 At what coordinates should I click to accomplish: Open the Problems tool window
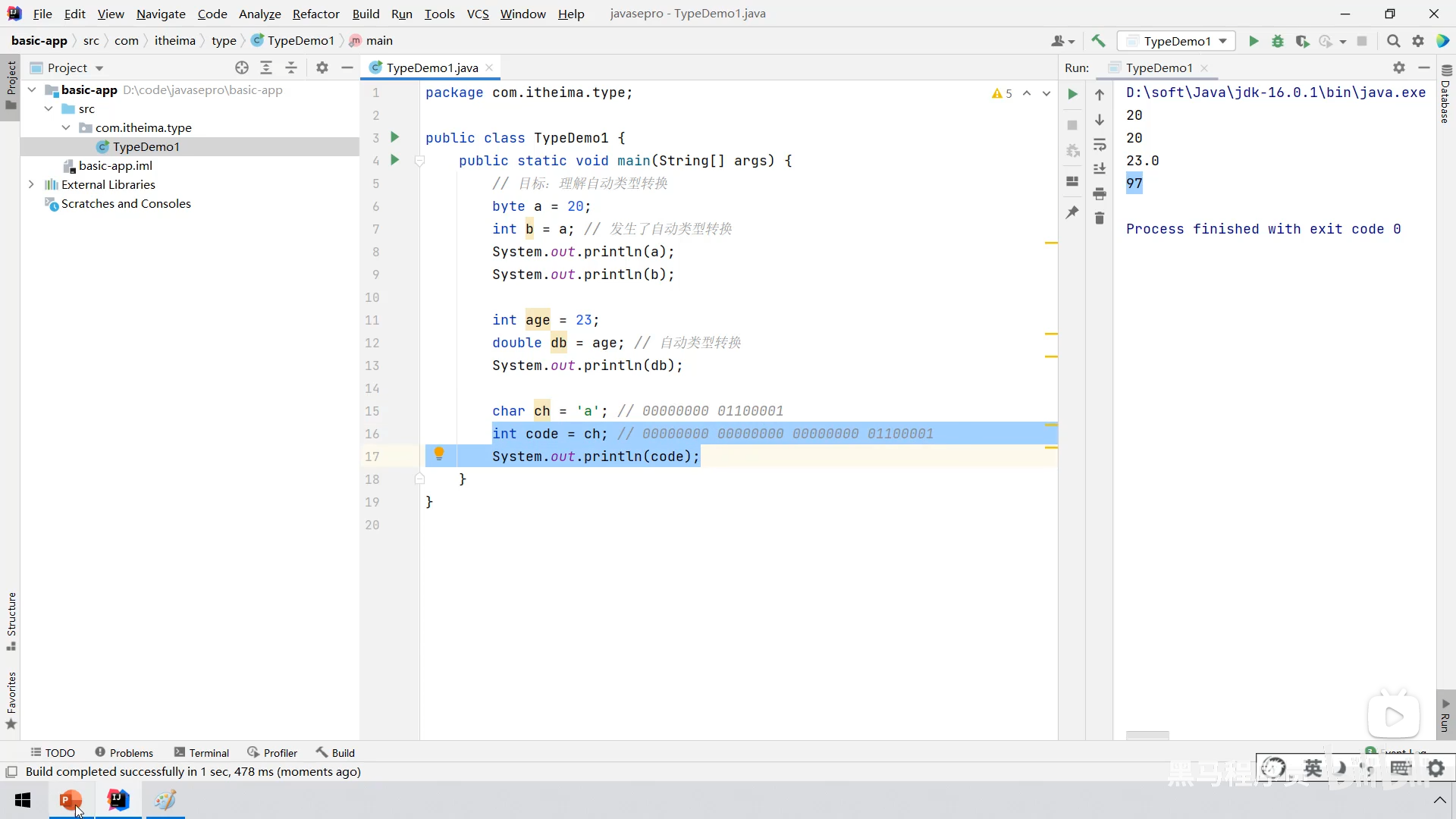(x=124, y=752)
